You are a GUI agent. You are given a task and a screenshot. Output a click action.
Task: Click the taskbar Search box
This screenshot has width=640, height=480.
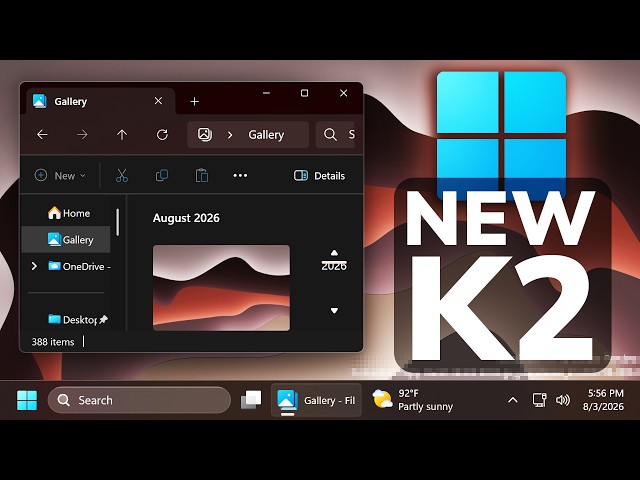[x=139, y=400]
